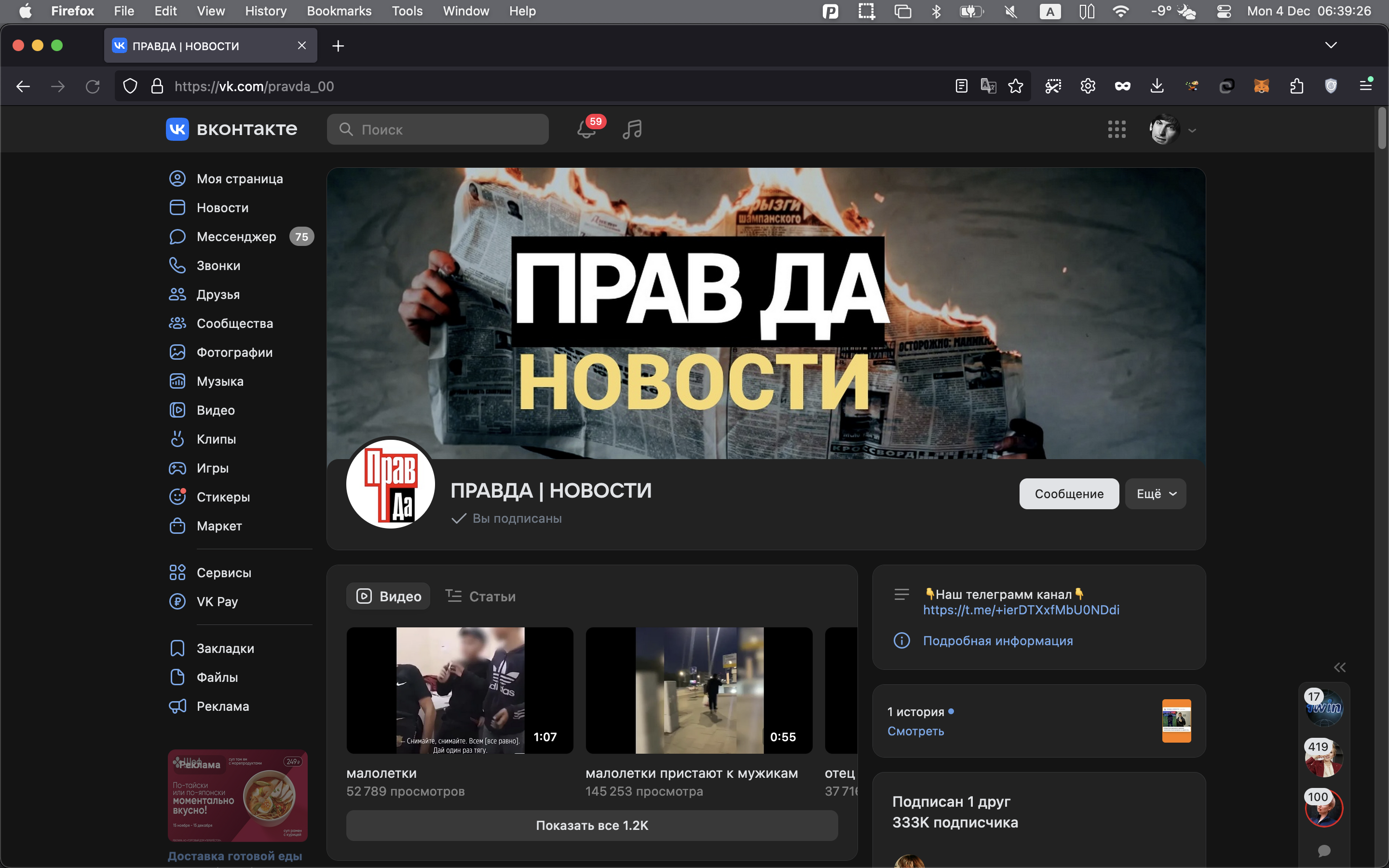This screenshot has height=868, width=1389.
Task: Open VK notifications bell icon
Action: pyautogui.click(x=586, y=129)
